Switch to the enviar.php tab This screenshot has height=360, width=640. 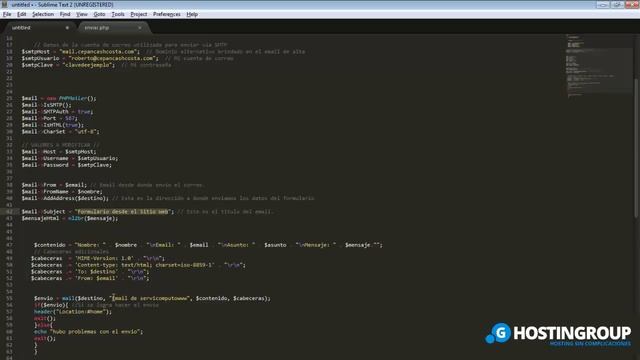pyautogui.click(x=112, y=28)
